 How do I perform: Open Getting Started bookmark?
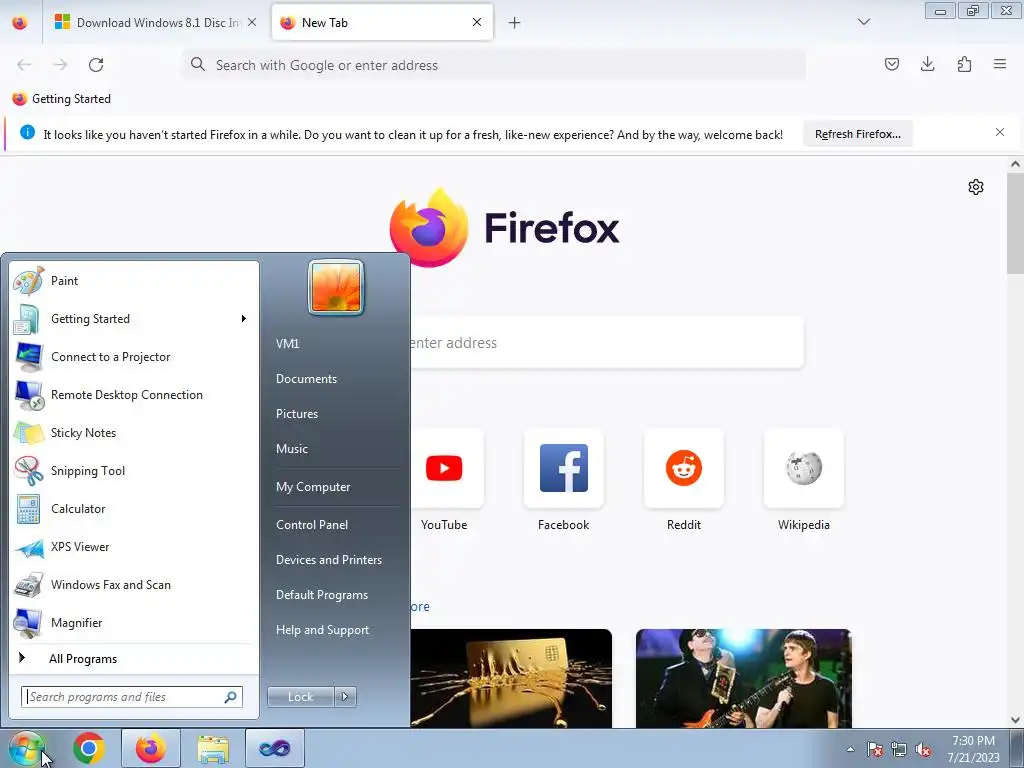point(61,99)
